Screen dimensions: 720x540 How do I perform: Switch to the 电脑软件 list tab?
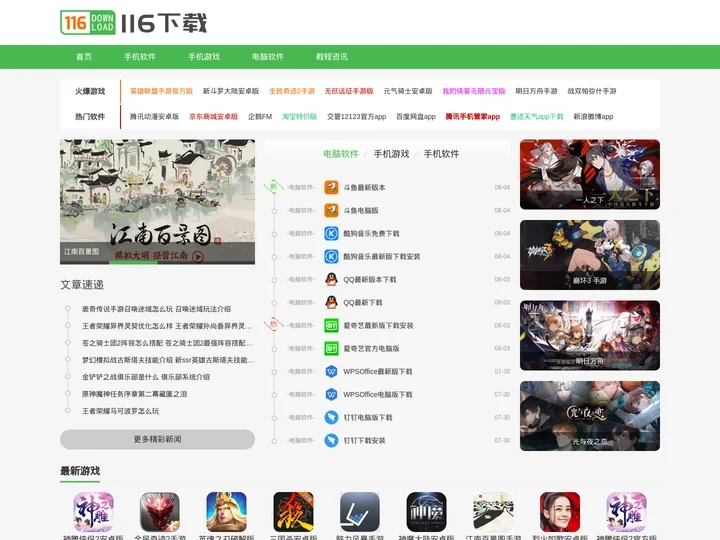pos(341,154)
